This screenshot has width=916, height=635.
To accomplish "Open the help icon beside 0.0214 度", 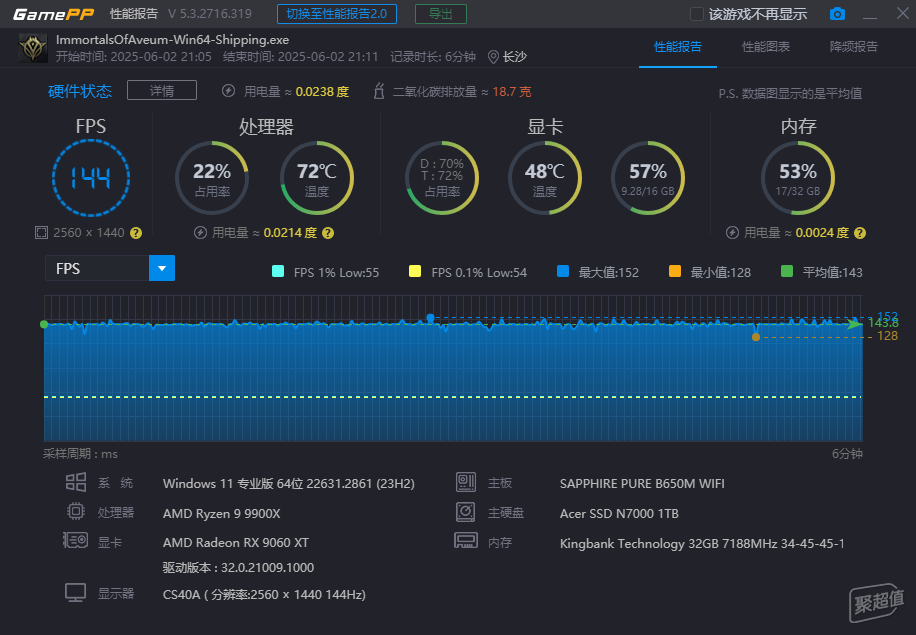I will (328, 233).
